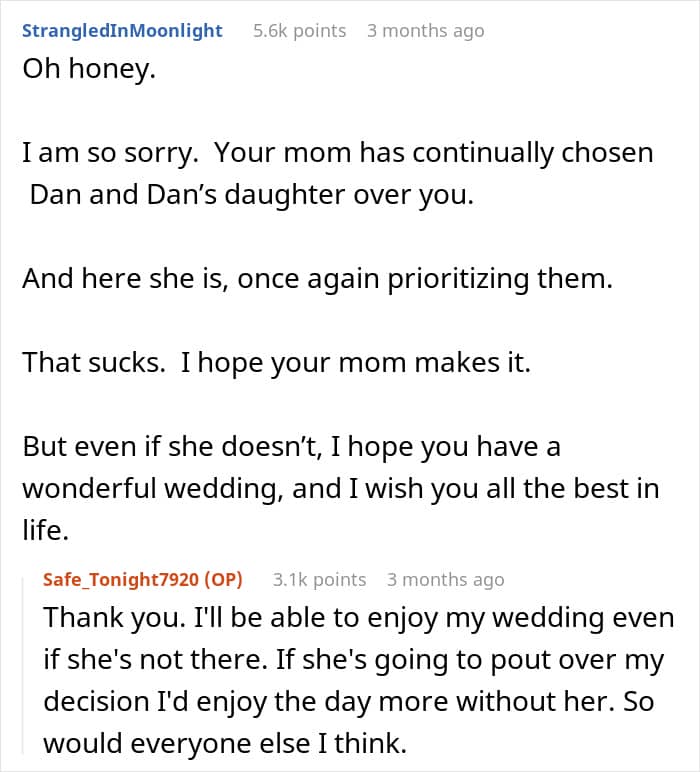Click "That sucks. I hope your mom makes it."
The height and width of the screenshot is (772, 700).
(x=277, y=362)
